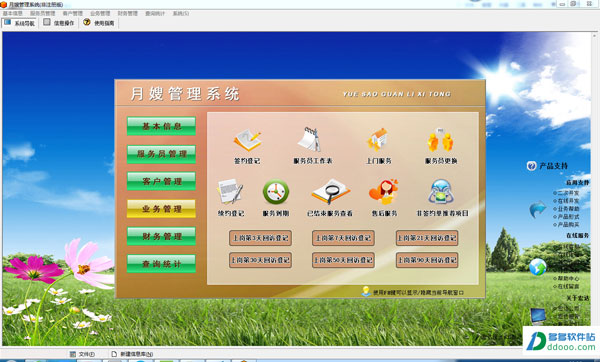The height and width of the screenshot is (362, 600).
Task: Click the 服务到期 clock icon
Action: (276, 192)
